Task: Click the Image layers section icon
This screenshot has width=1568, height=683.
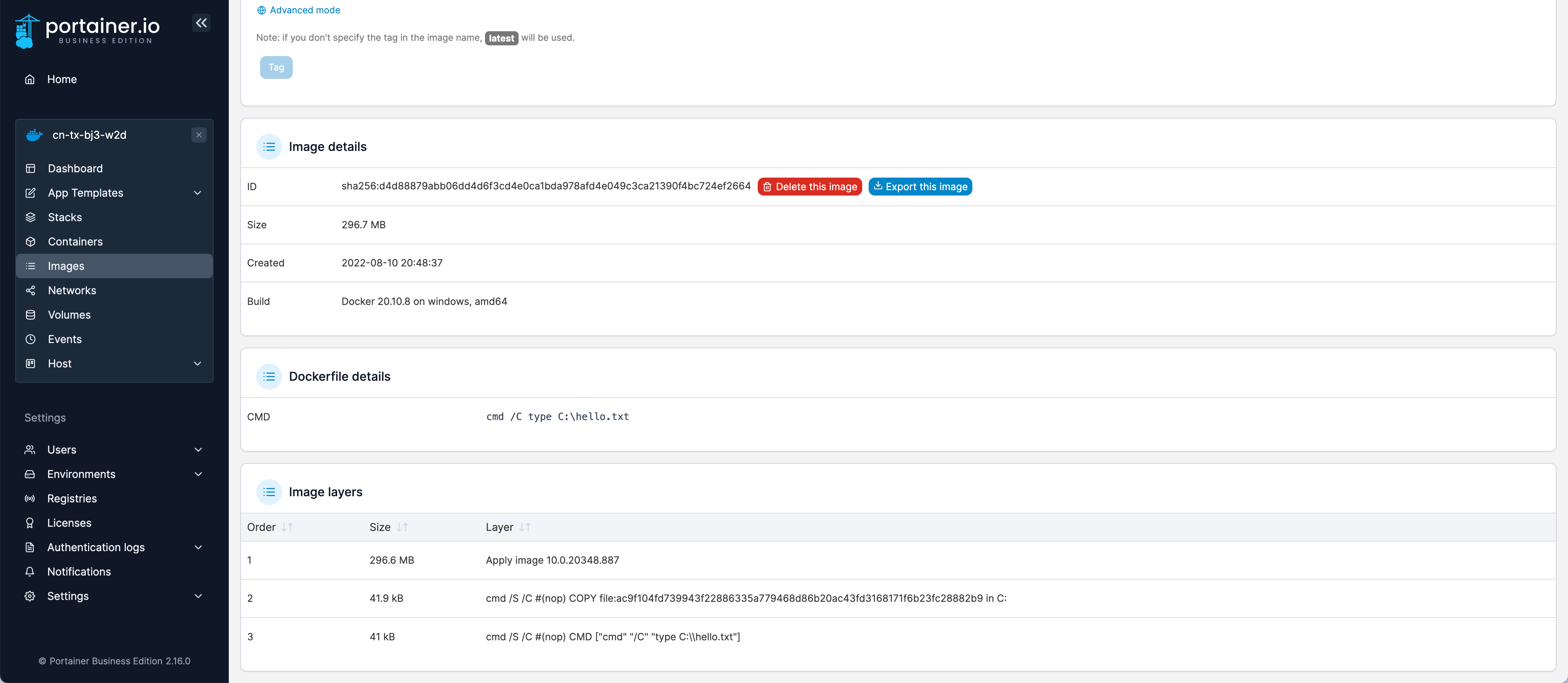Action: [x=269, y=492]
